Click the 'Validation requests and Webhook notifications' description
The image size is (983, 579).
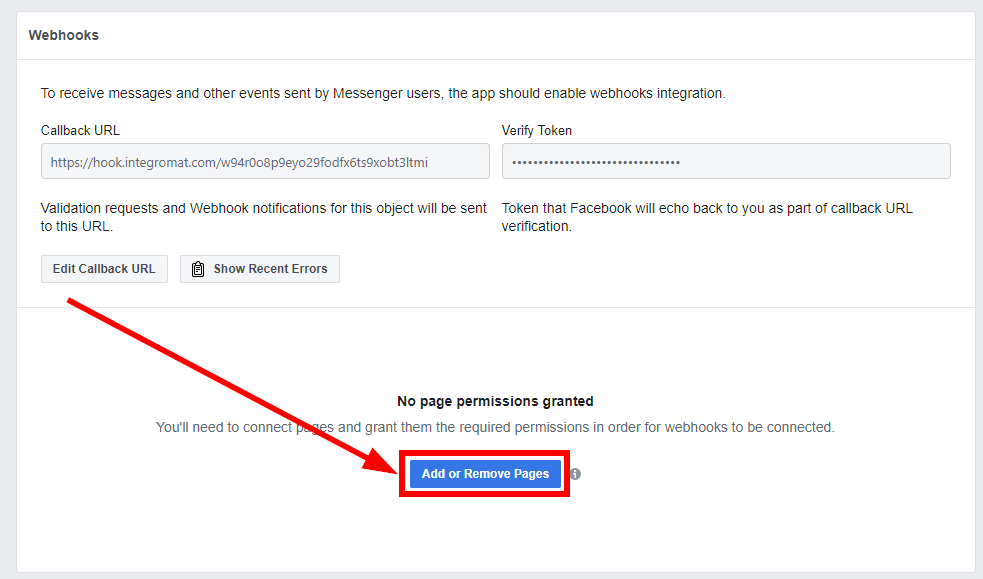click(264, 217)
